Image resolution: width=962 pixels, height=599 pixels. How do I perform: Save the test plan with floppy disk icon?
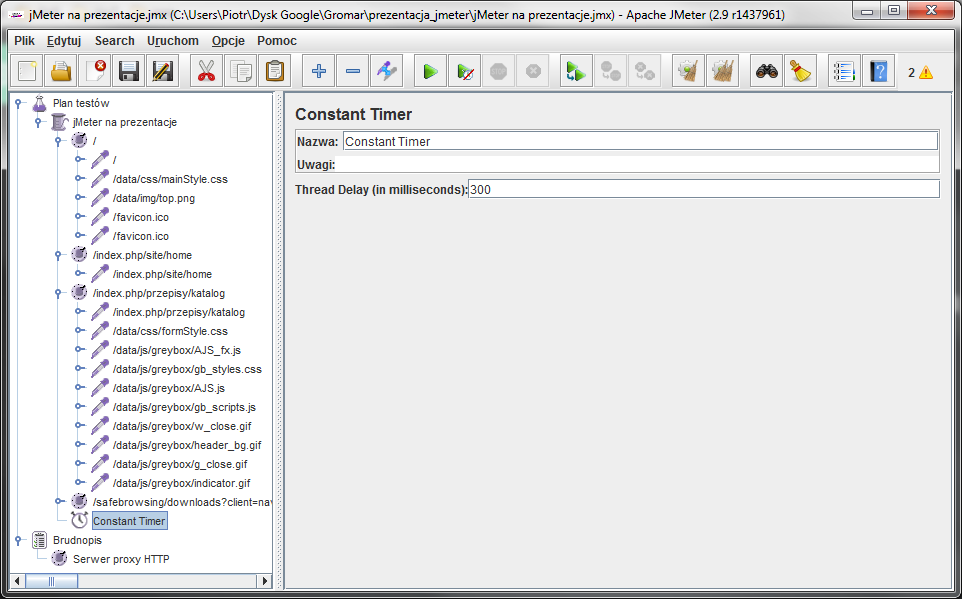click(129, 71)
